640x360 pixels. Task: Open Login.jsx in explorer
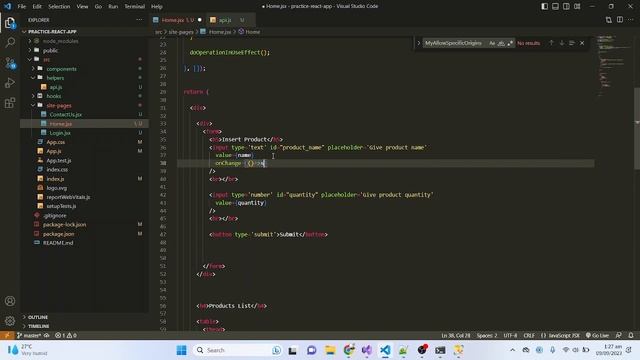60,133
